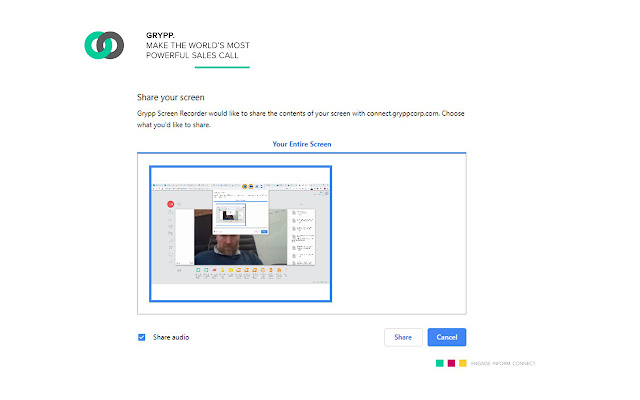Click the Cancel button
The width and height of the screenshot is (640, 400).
(x=447, y=337)
